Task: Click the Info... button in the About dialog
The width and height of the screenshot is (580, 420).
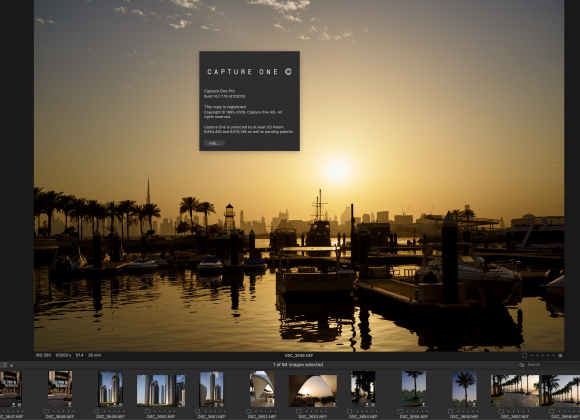Action: tap(214, 143)
